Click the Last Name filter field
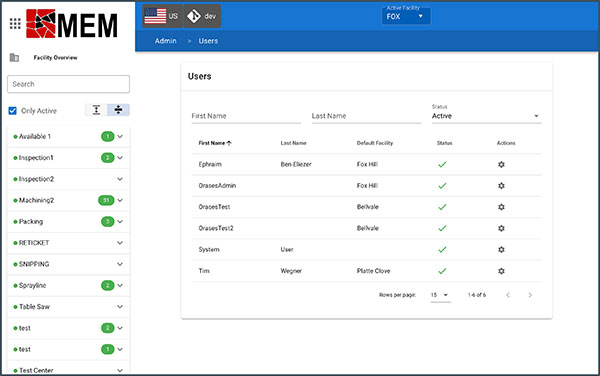The width and height of the screenshot is (600, 376). pos(366,116)
